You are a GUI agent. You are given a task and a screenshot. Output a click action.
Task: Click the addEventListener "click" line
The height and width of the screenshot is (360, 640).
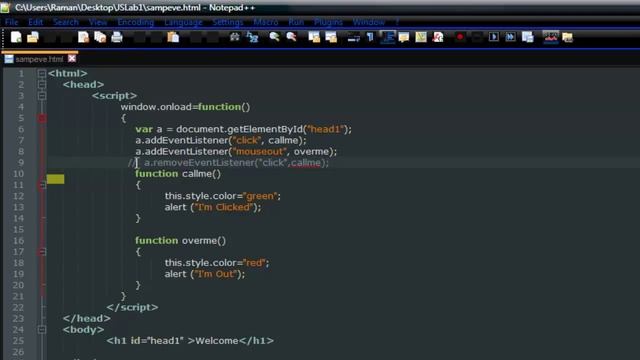[221, 140]
